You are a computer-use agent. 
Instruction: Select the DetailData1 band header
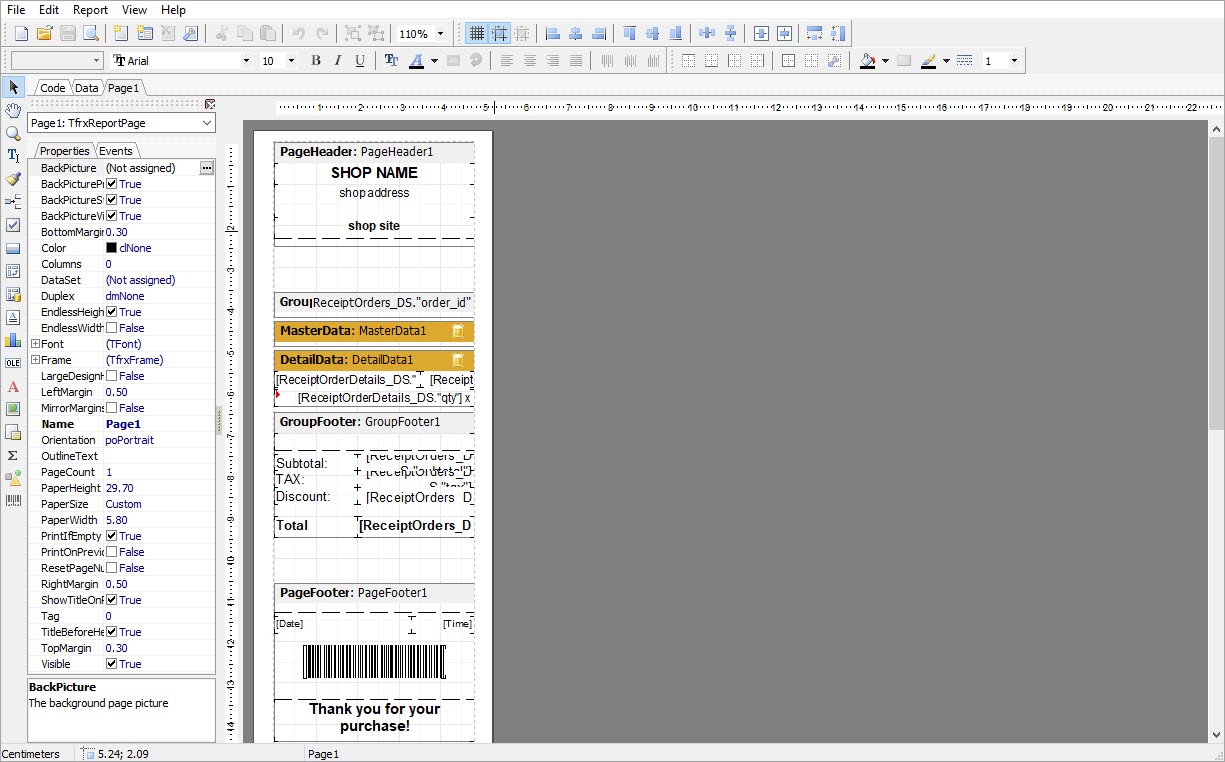[x=374, y=360]
